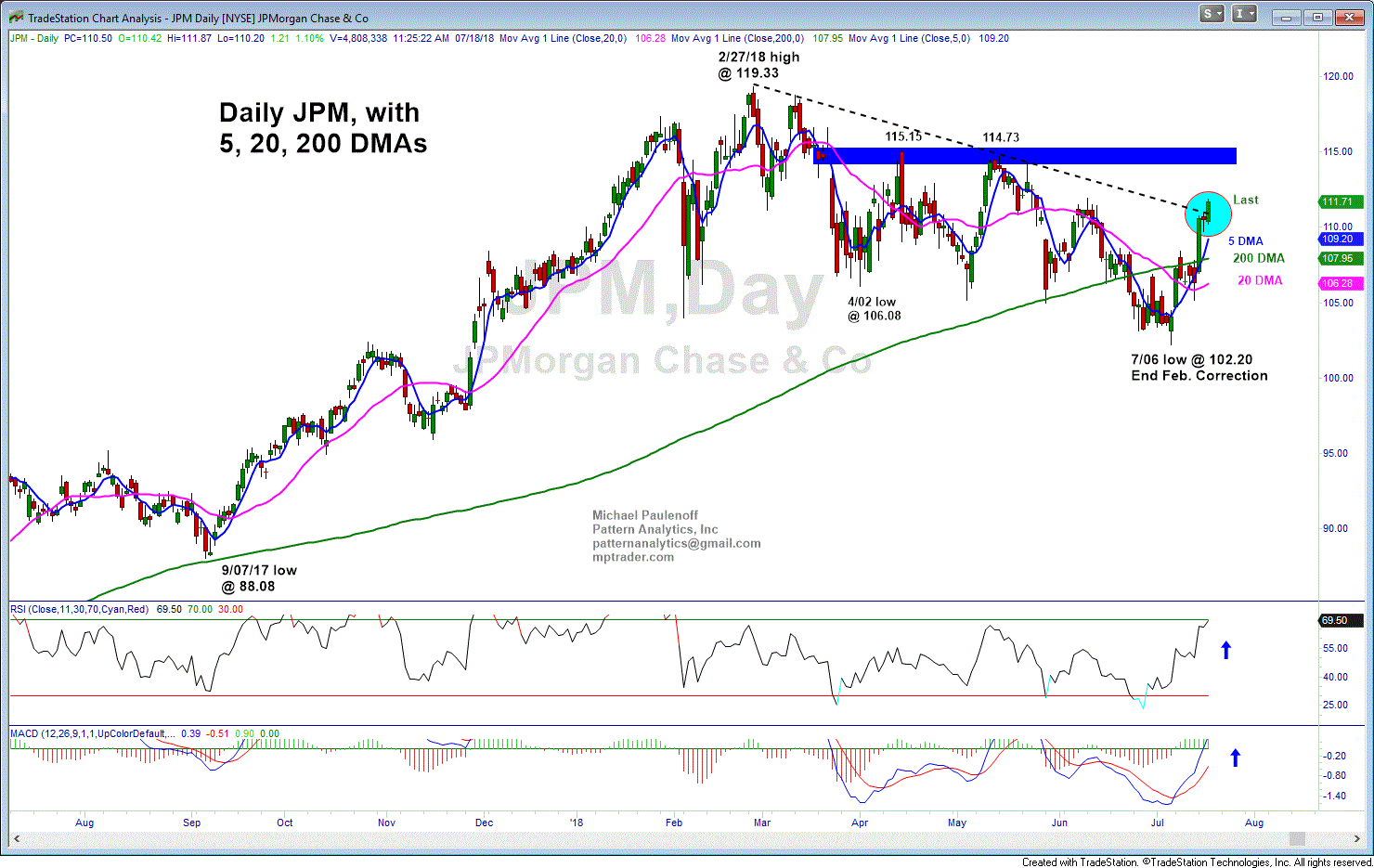Click the 'Oct' date axis label

point(285,823)
